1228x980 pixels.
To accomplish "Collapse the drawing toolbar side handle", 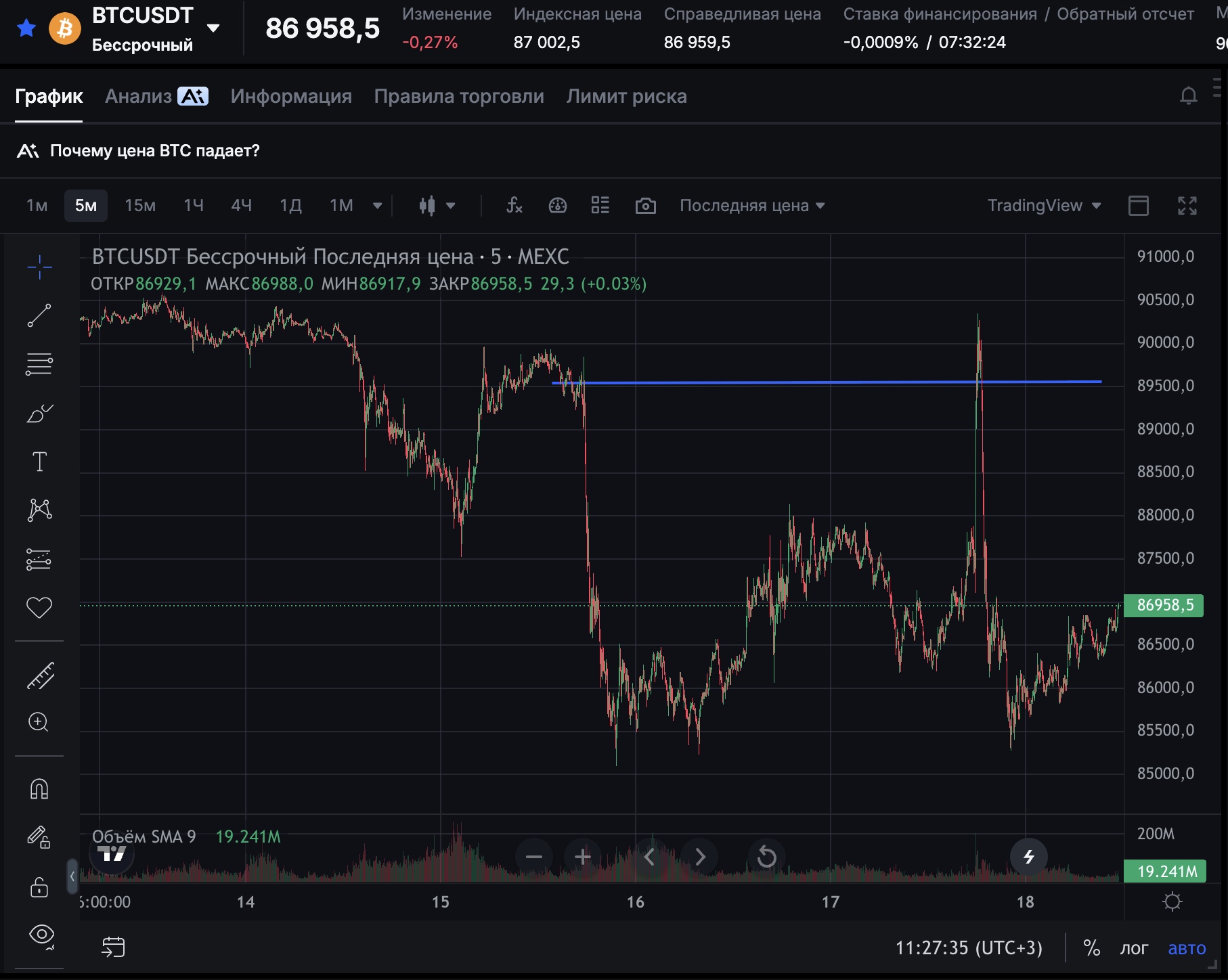I will point(72,876).
